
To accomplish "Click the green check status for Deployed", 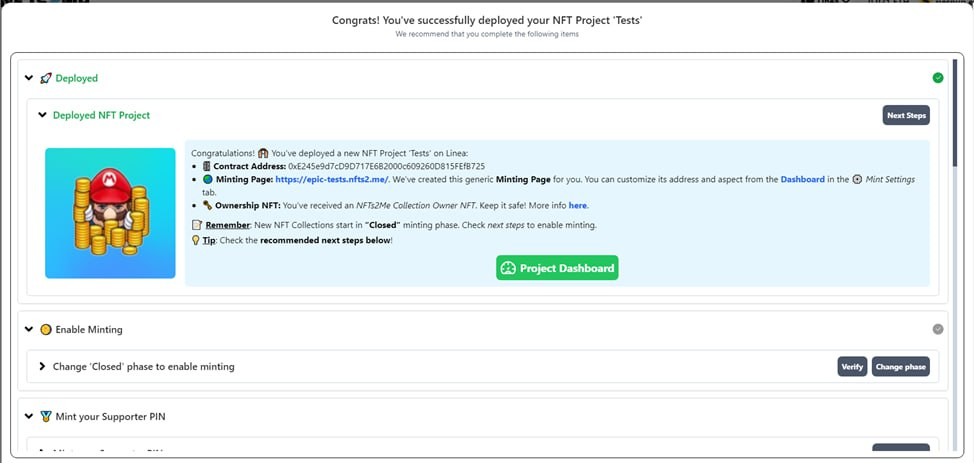I will pos(937,78).
